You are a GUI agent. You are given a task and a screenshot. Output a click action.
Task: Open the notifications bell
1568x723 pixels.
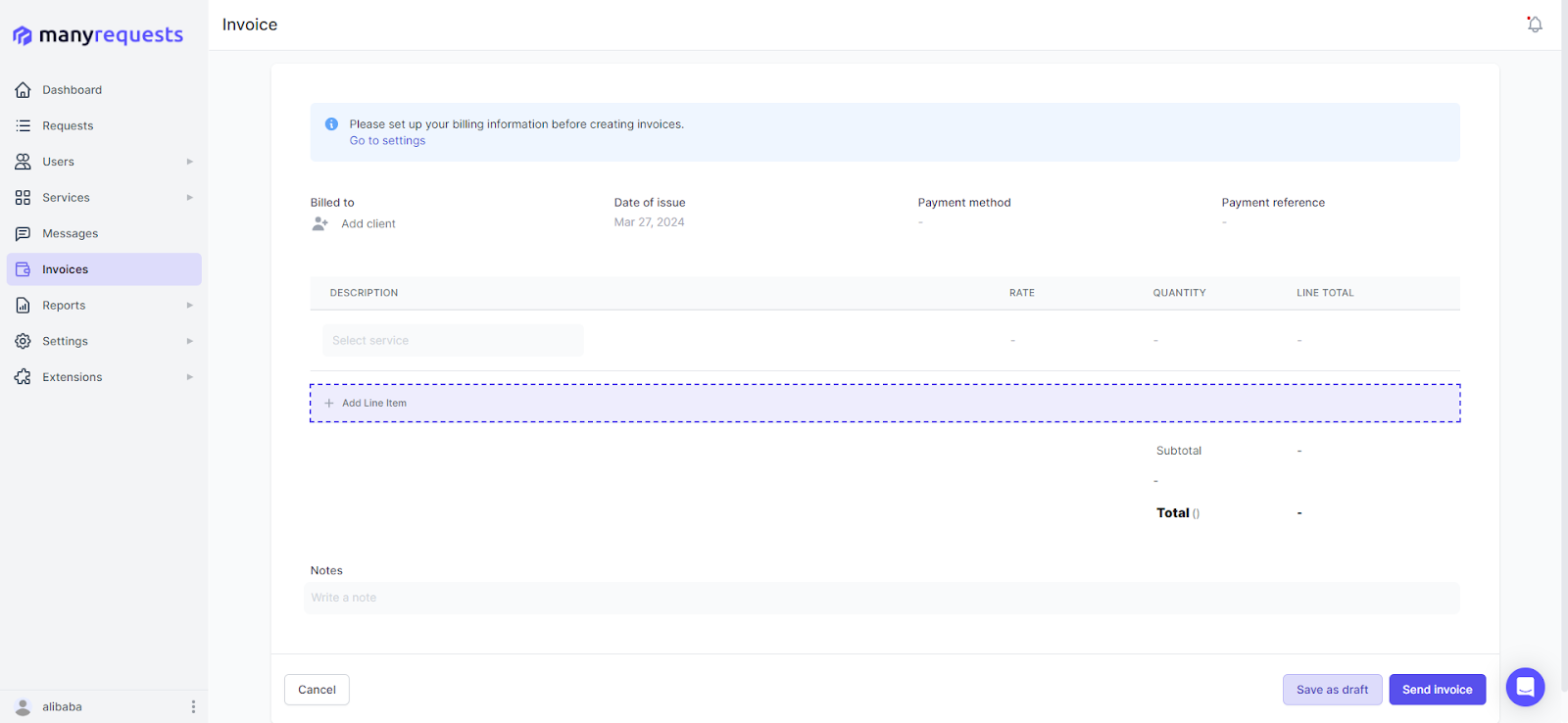[x=1535, y=24]
